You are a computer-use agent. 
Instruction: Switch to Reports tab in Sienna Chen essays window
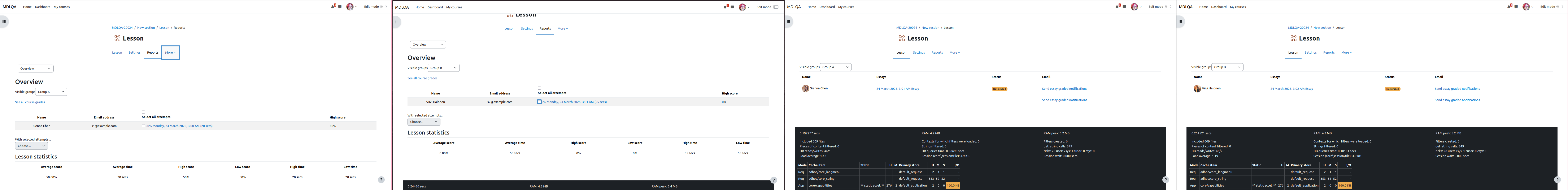[937, 53]
